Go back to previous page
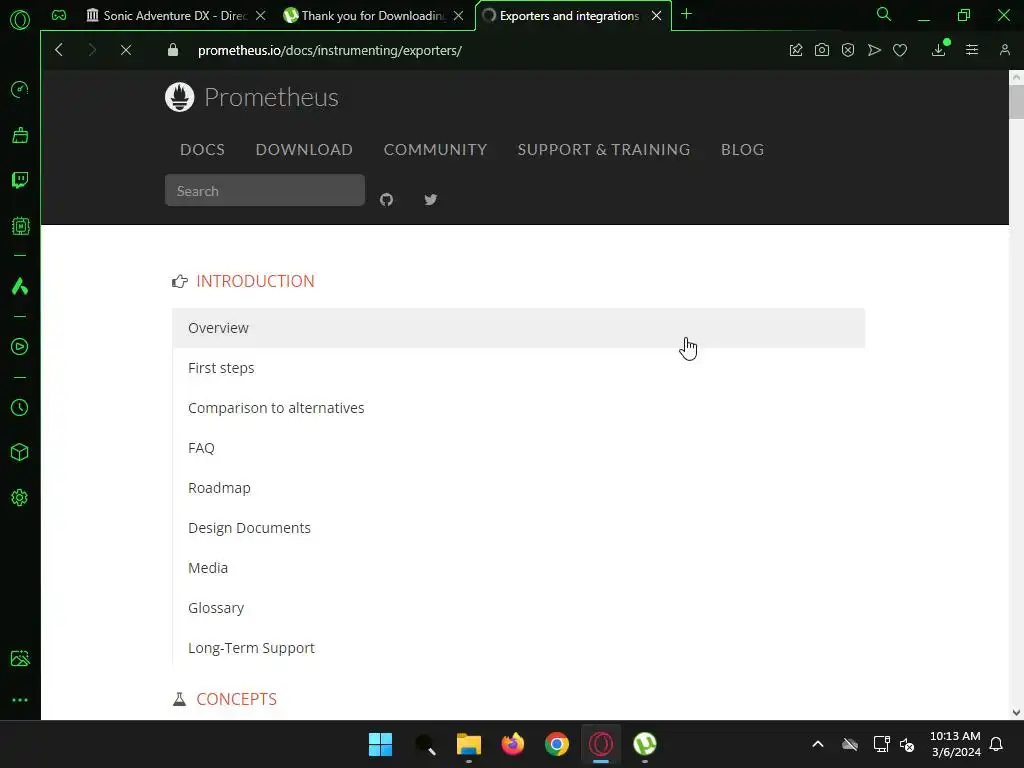The image size is (1024, 768). [x=59, y=50]
